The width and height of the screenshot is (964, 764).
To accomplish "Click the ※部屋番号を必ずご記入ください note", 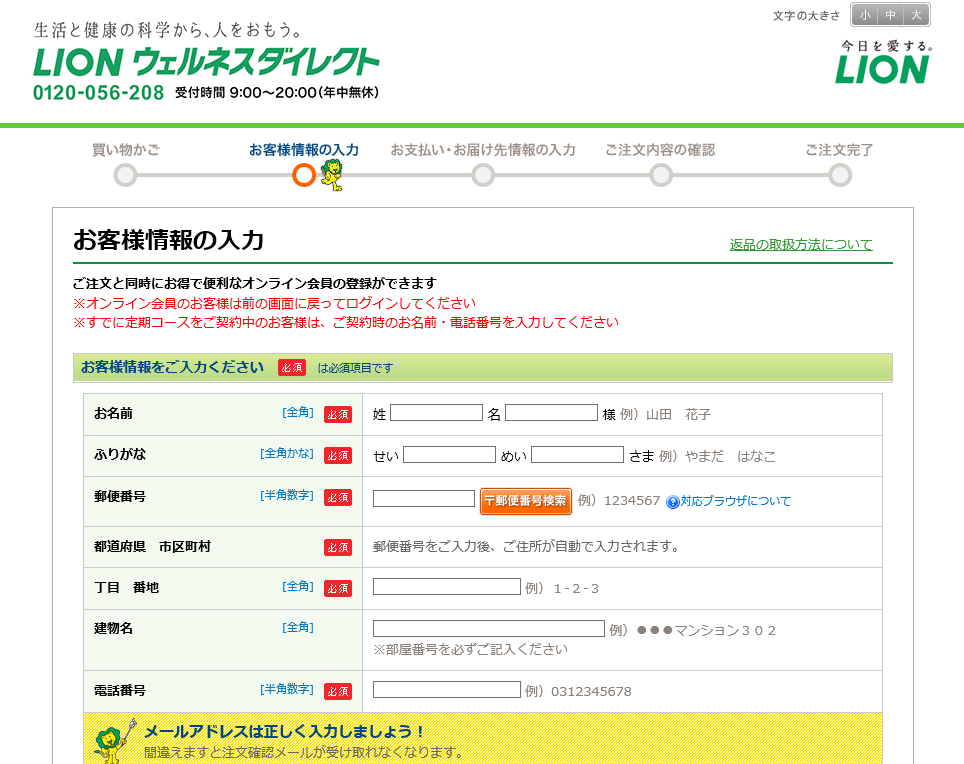I will 470,649.
